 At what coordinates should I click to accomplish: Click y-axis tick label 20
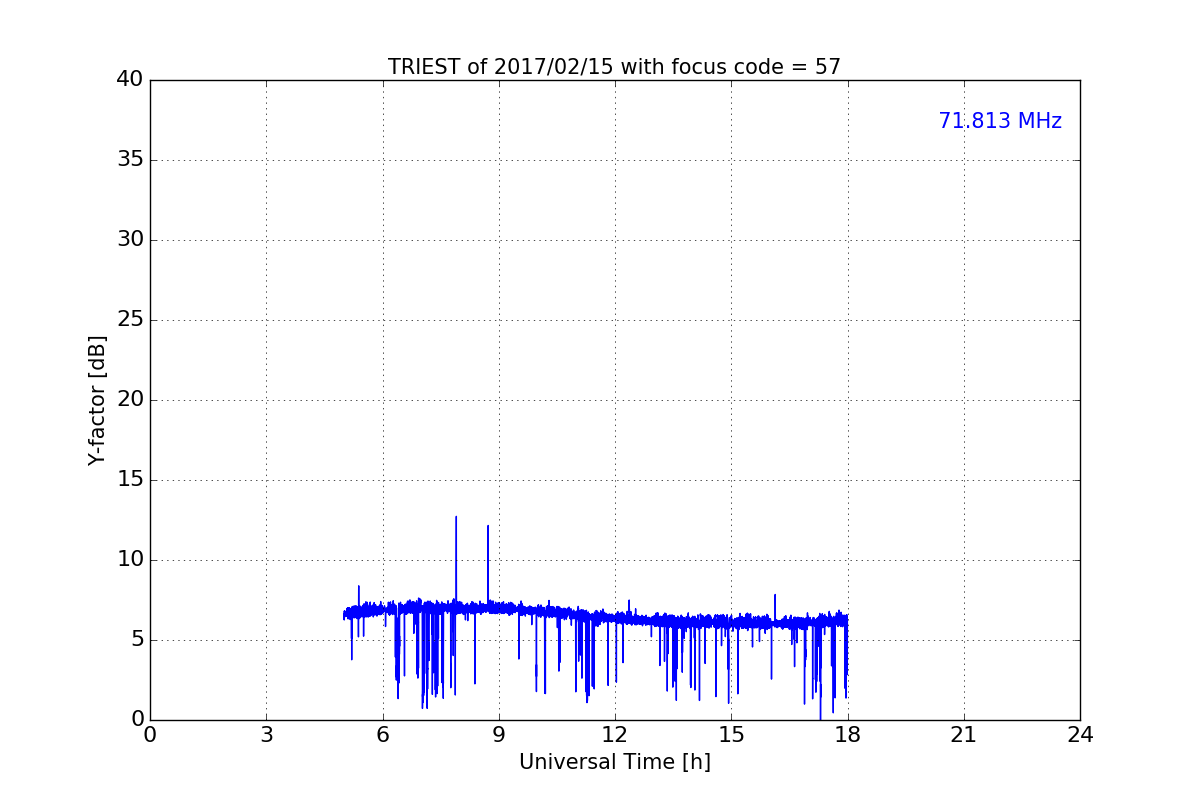pos(130,400)
